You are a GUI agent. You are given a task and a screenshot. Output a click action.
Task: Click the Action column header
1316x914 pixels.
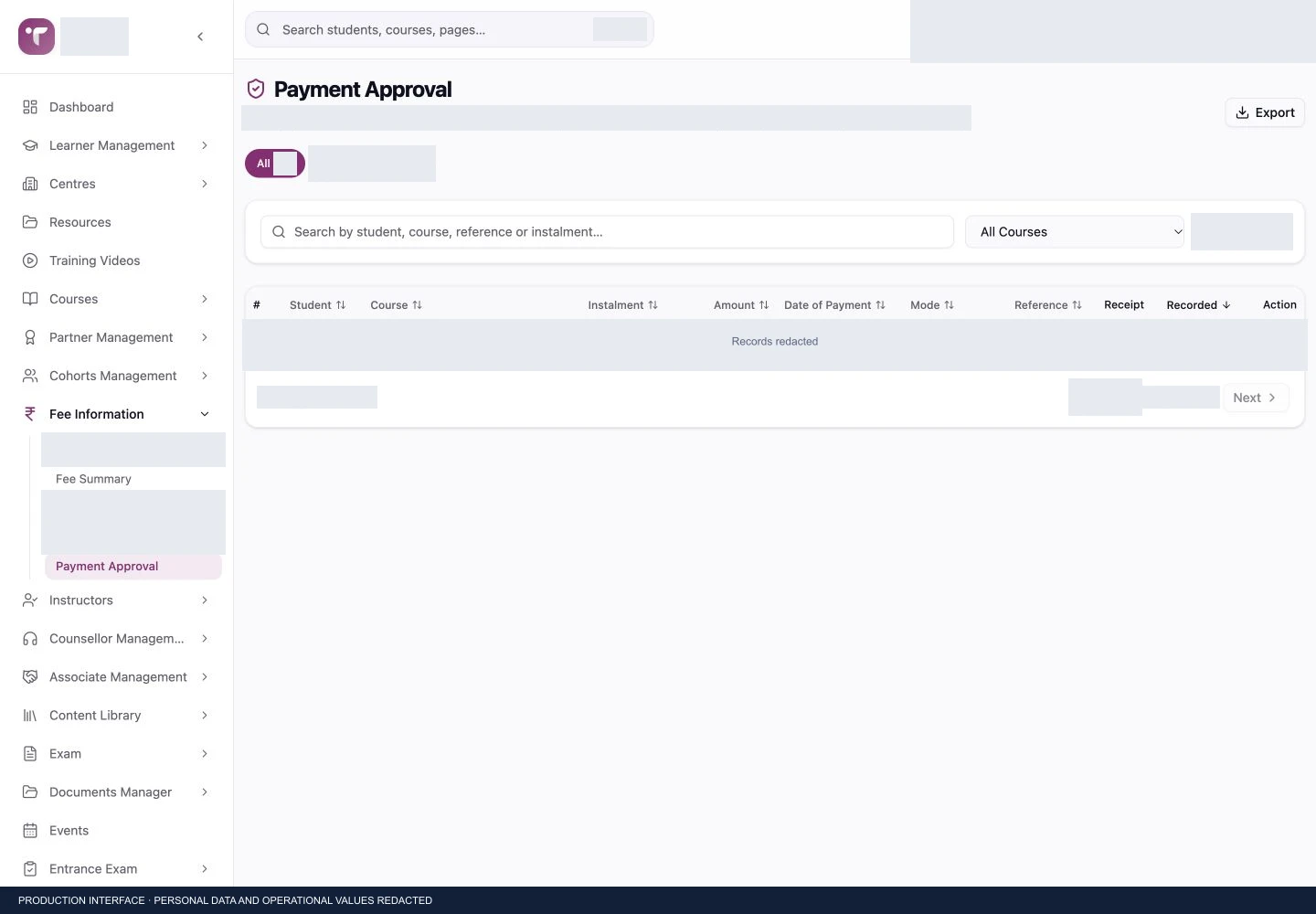coord(1279,305)
